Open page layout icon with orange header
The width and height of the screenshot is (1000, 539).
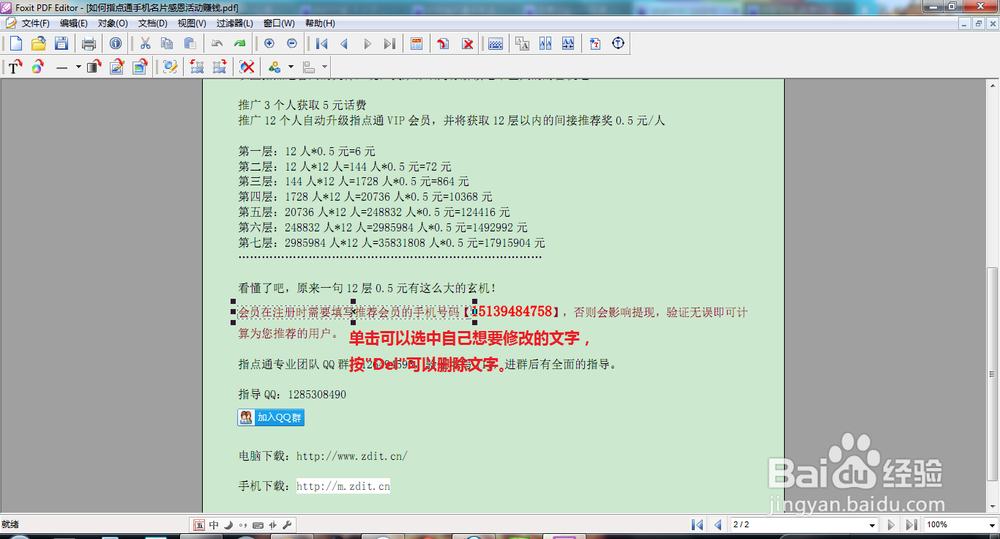(416, 43)
